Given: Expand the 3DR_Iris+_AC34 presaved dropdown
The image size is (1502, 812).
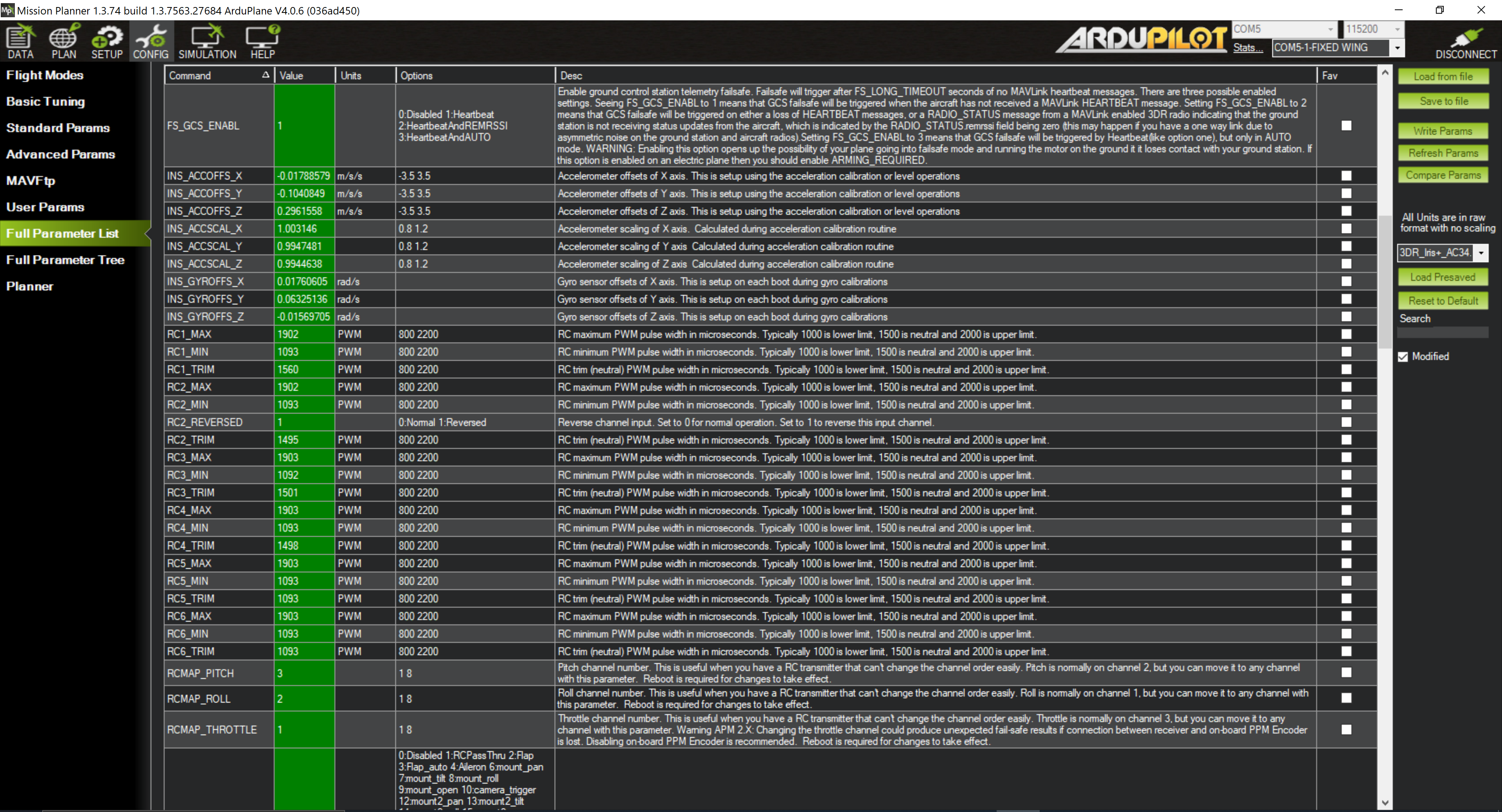Looking at the screenshot, I should coord(1480,252).
